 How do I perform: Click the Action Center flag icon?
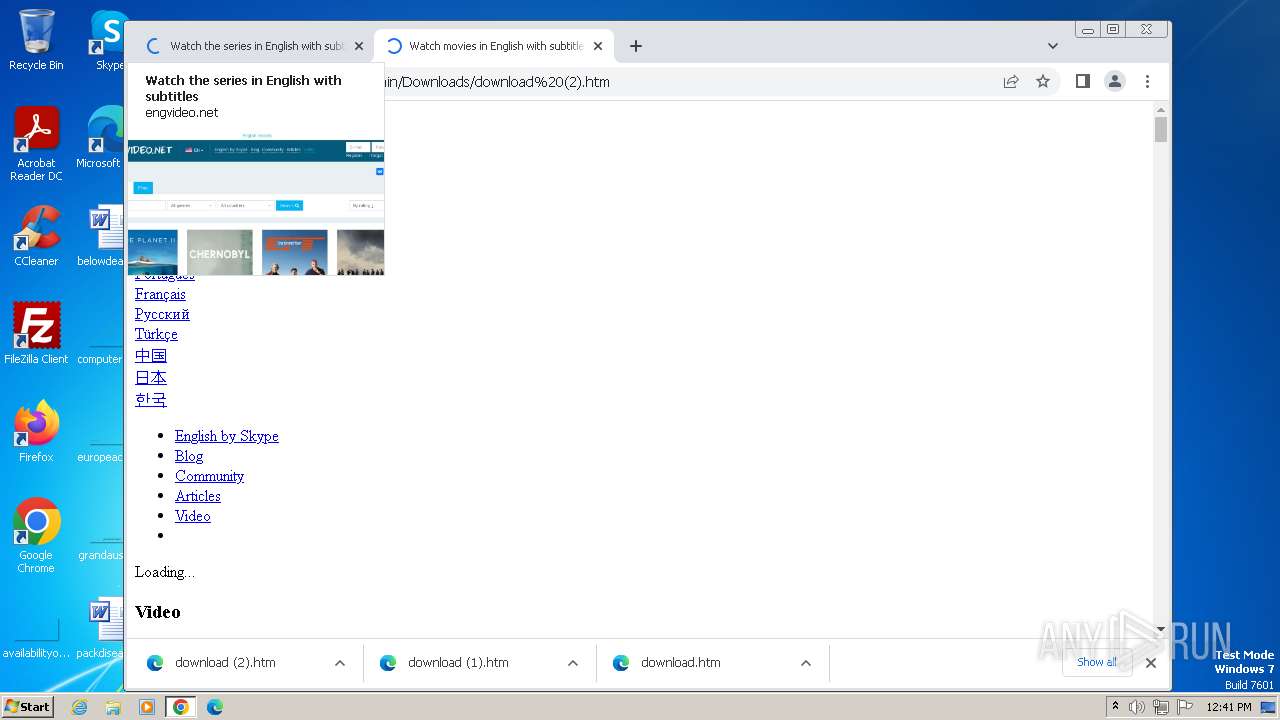[x=1185, y=707]
